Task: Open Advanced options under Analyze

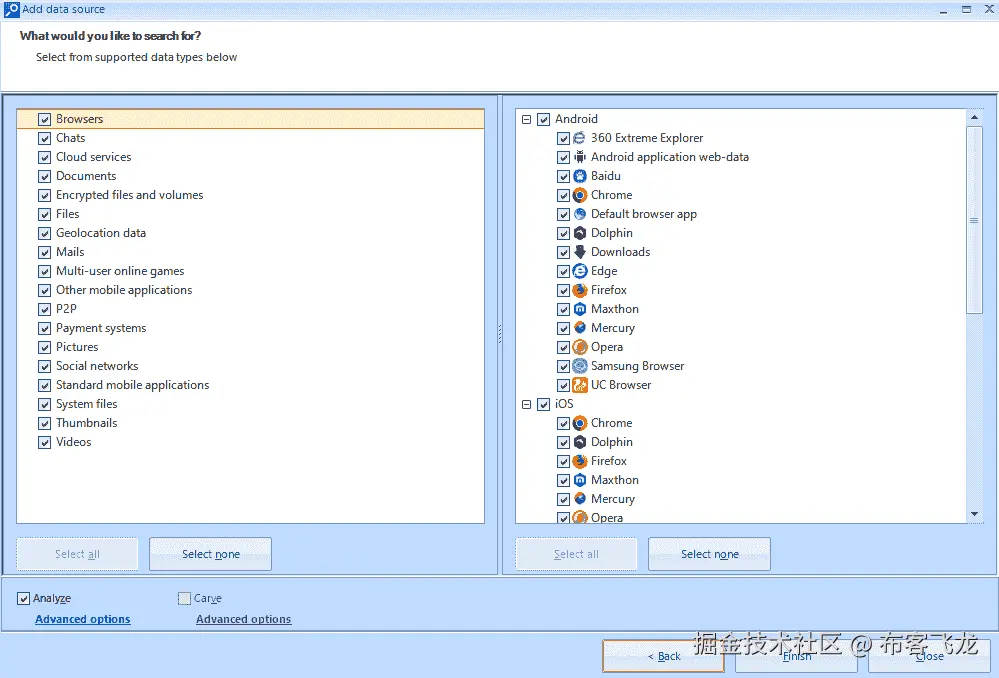Action: click(x=83, y=619)
